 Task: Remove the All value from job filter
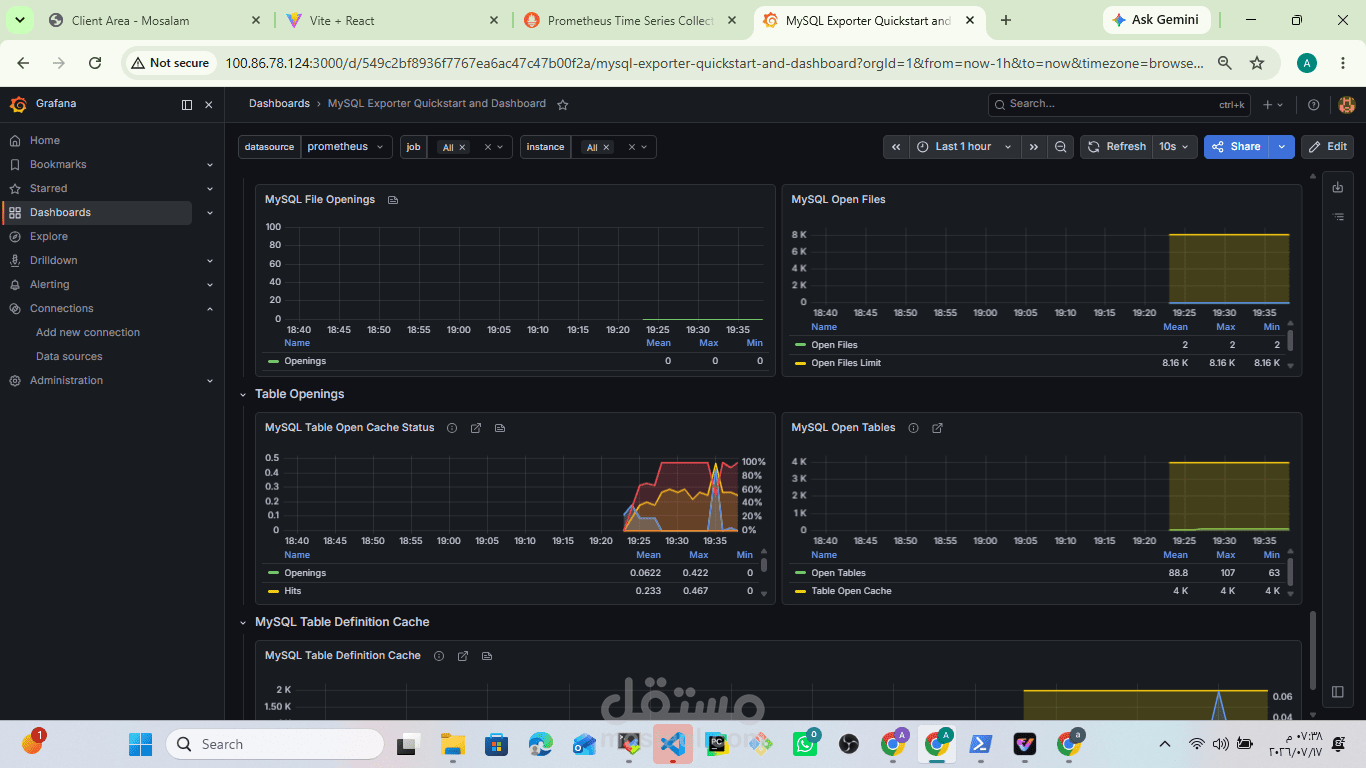[462, 148]
